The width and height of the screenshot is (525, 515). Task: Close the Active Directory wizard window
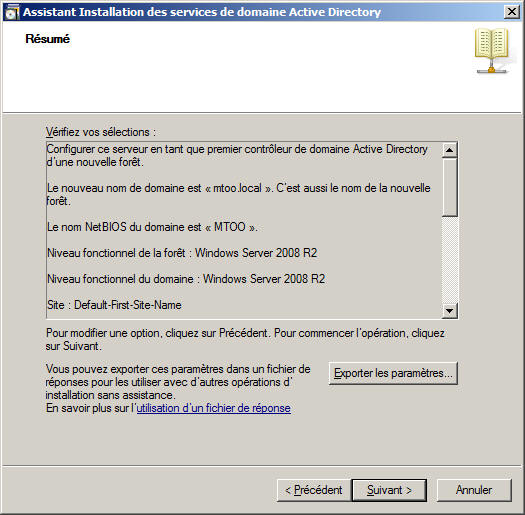512,12
